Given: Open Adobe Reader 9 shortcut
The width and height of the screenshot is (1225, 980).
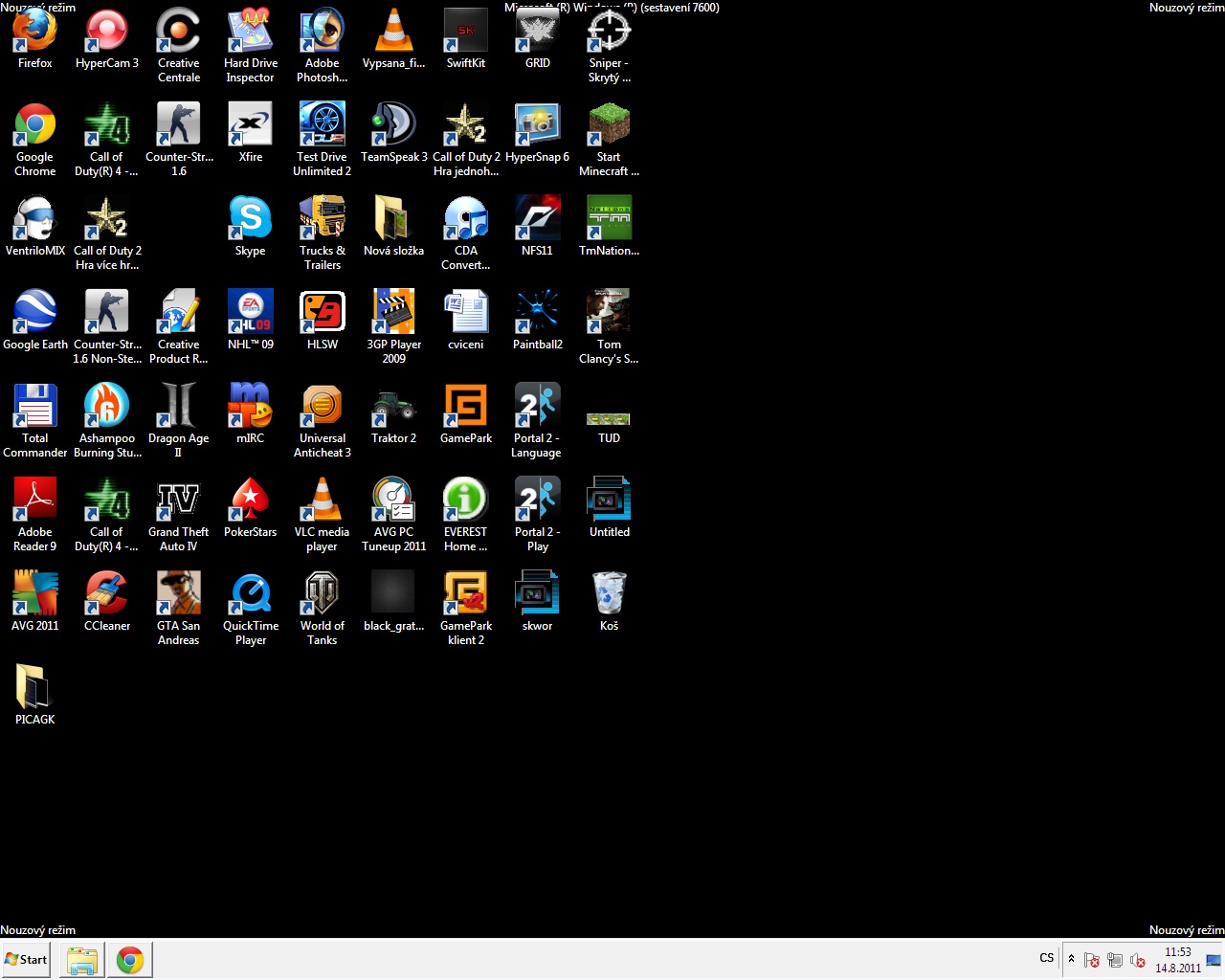Looking at the screenshot, I should click(35, 515).
